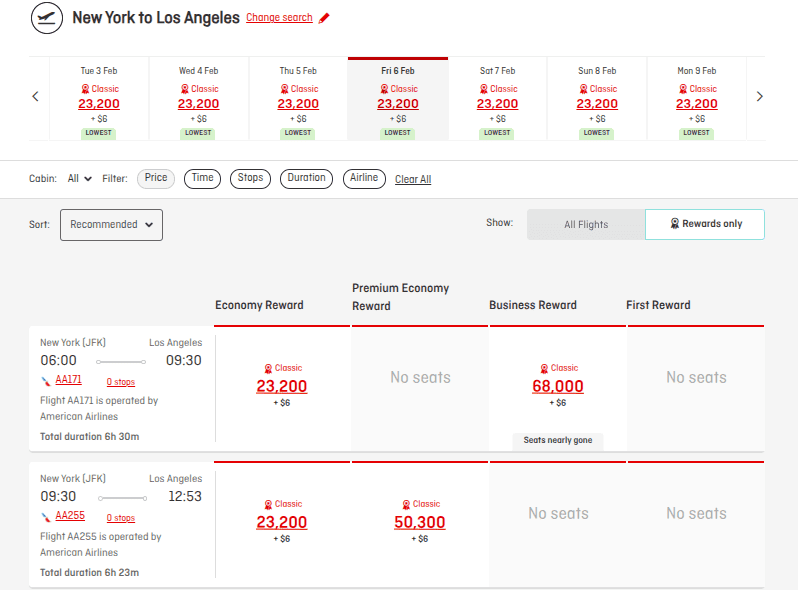The width and height of the screenshot is (798, 590).
Task: Select AA255 Economy Reward 23,200 fare
Action: click(x=282, y=522)
